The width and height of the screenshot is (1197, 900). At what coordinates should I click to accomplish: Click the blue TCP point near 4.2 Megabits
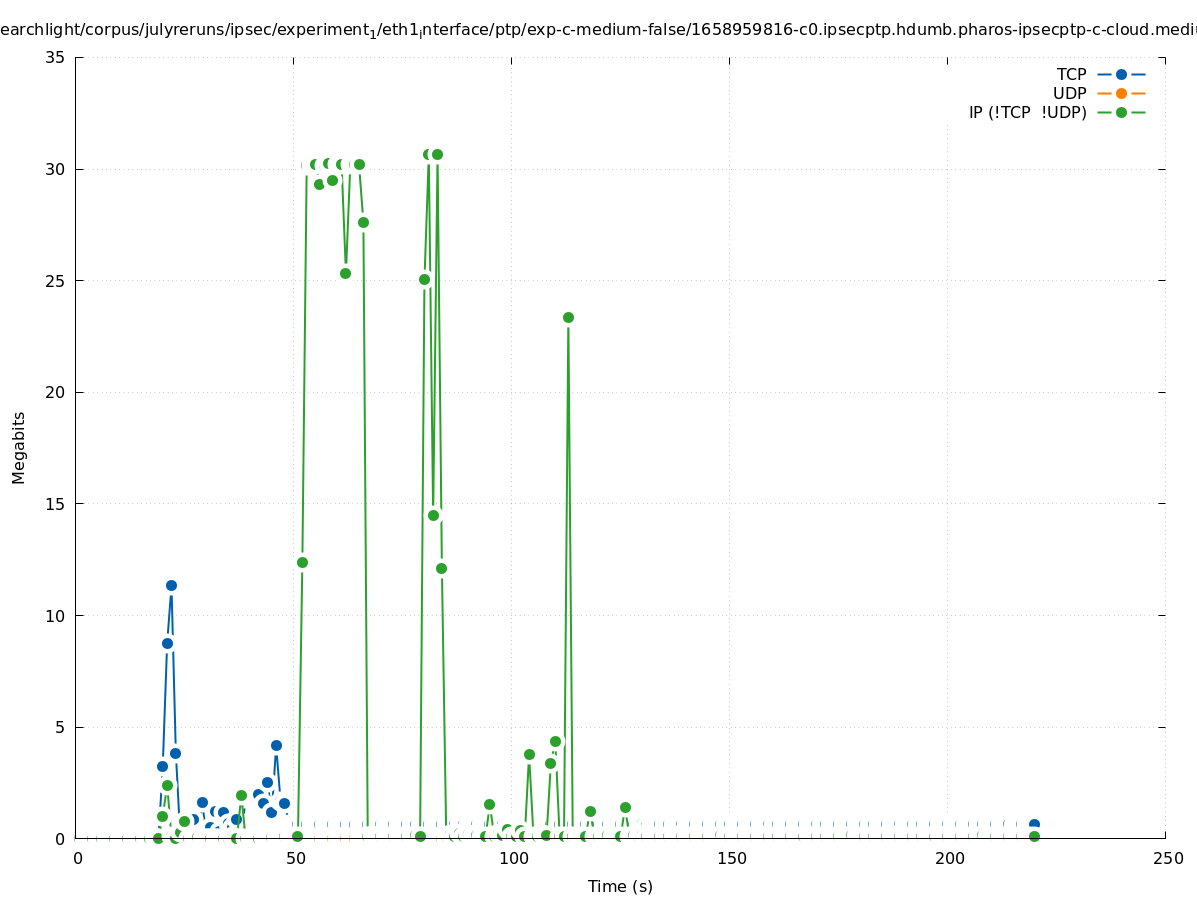[276, 745]
